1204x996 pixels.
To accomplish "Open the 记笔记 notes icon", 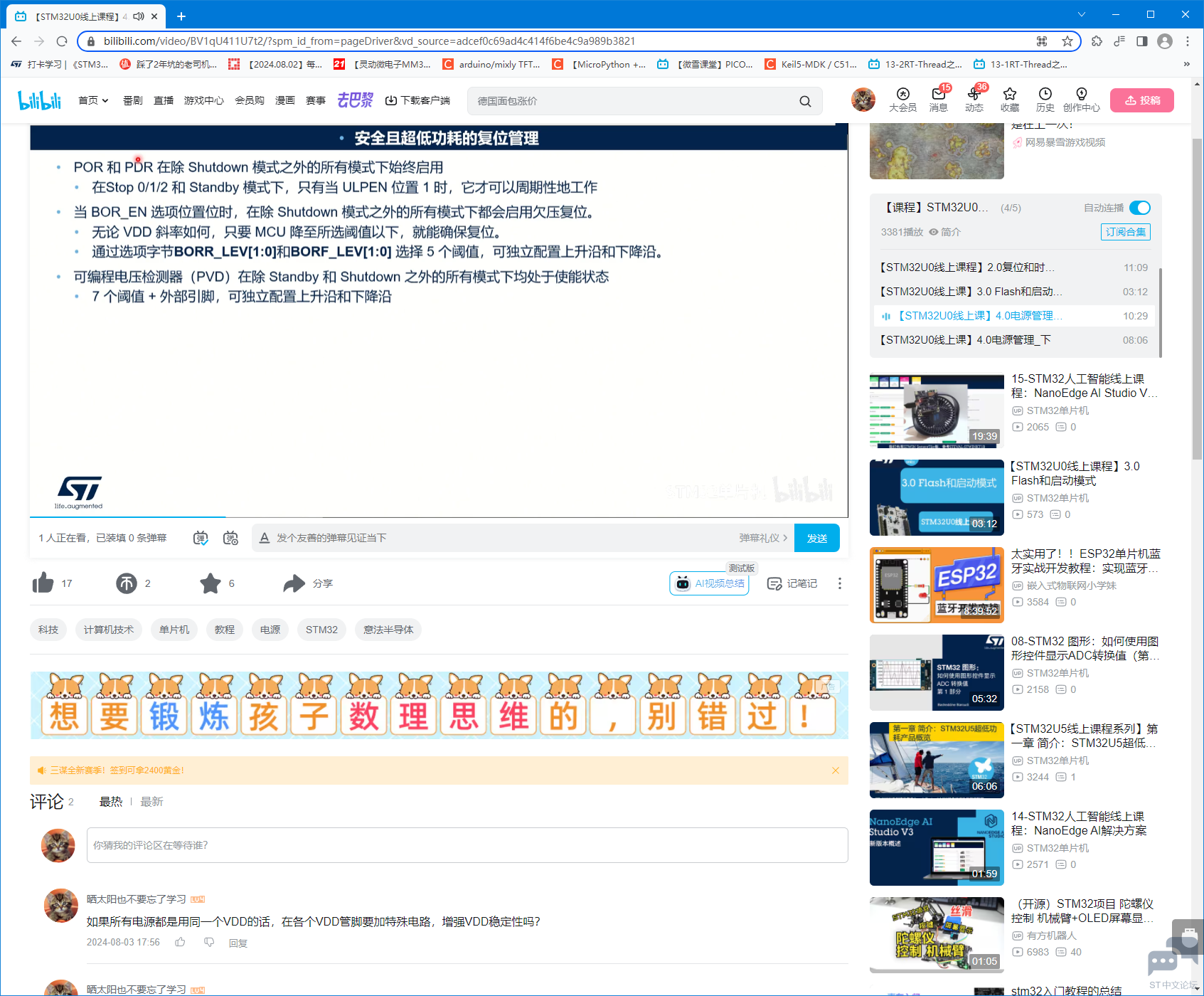I will coord(792,583).
